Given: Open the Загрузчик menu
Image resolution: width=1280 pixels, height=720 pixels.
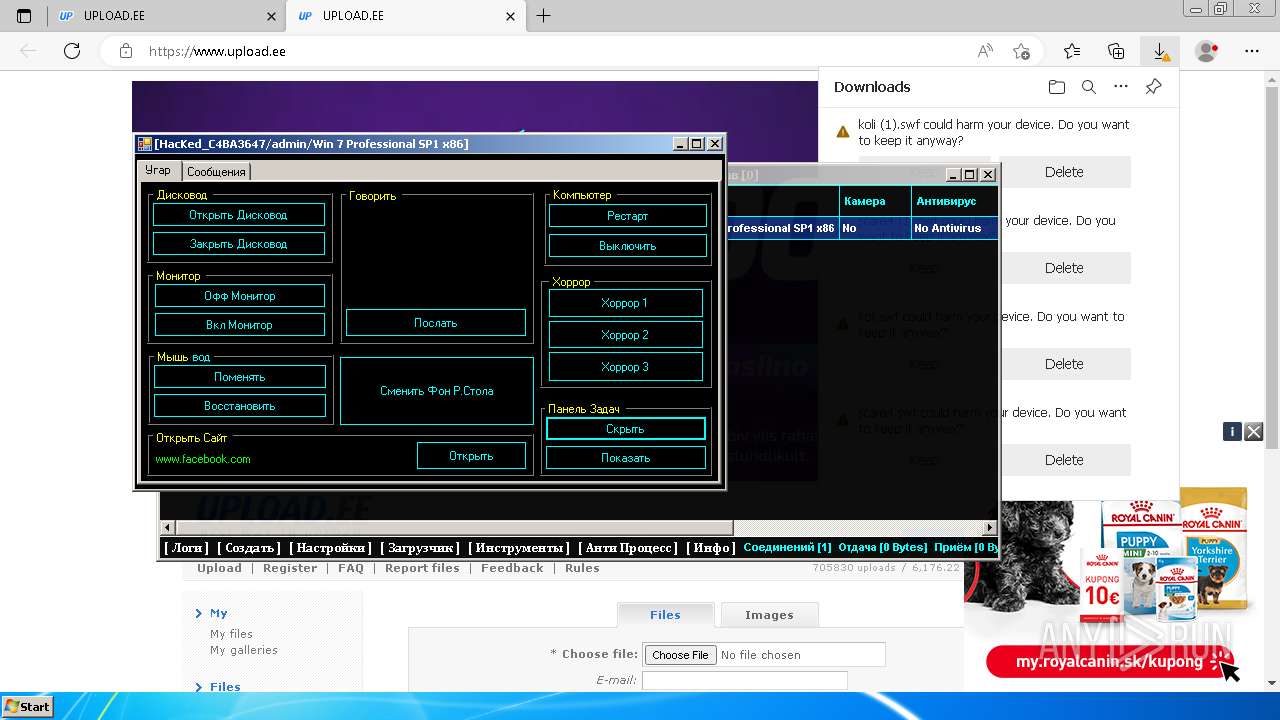Looking at the screenshot, I should (420, 548).
